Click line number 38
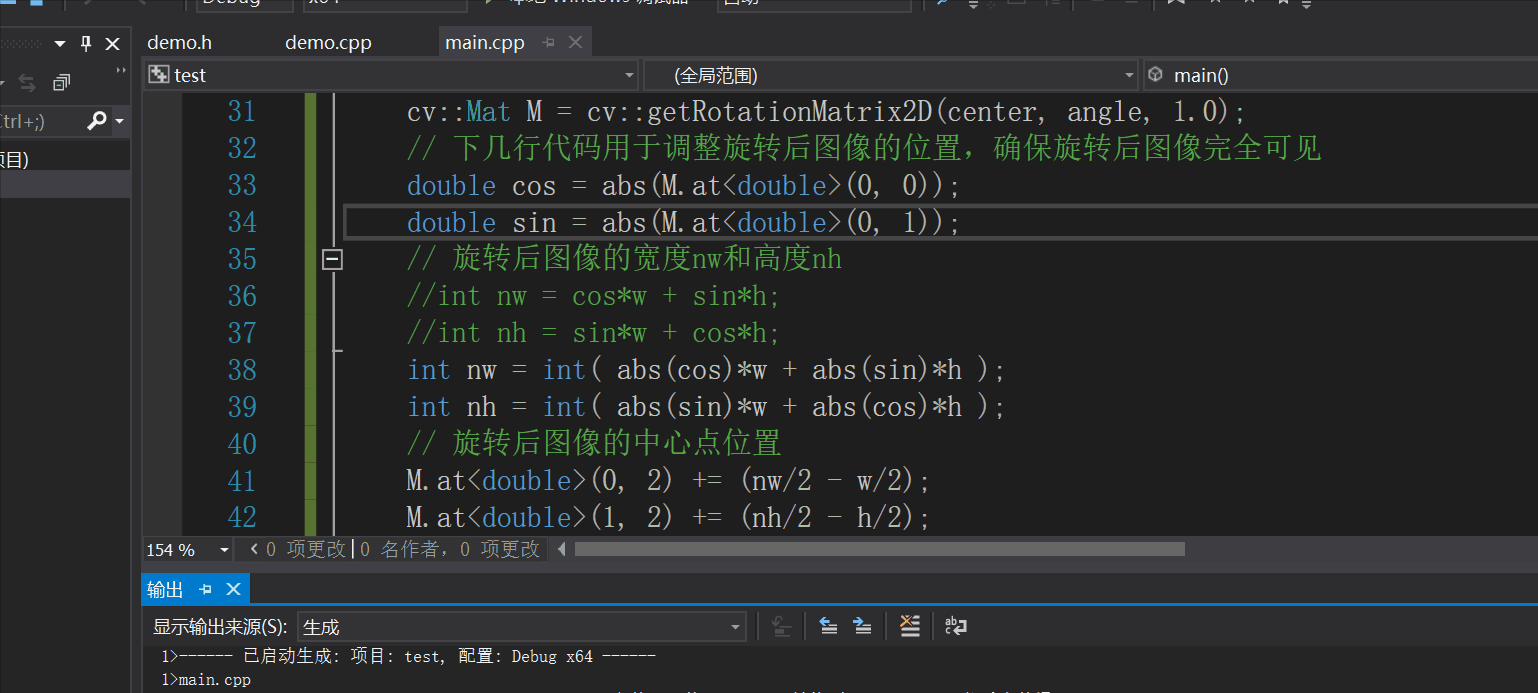This screenshot has height=693, width=1538. pyautogui.click(x=241, y=370)
